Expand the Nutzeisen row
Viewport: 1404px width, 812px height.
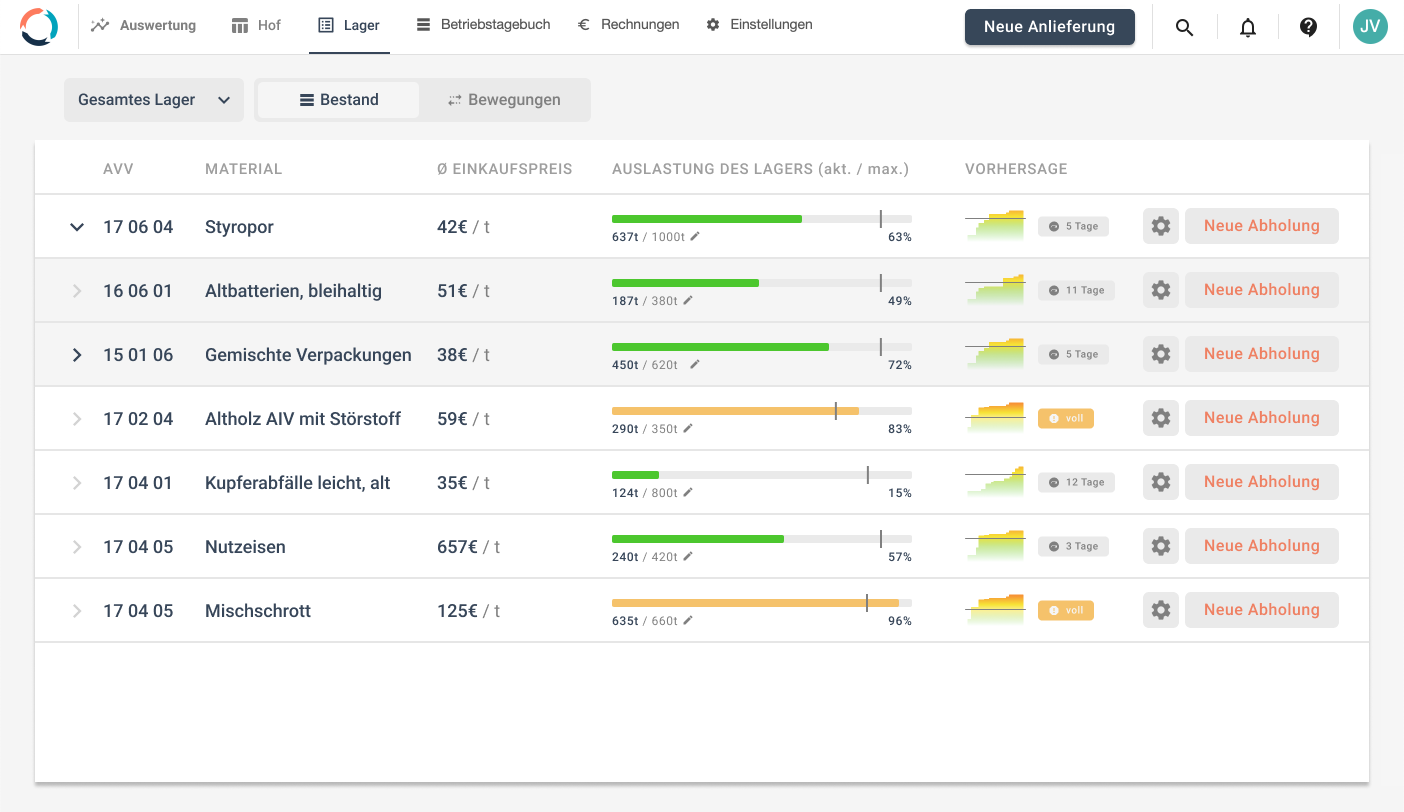point(77,547)
